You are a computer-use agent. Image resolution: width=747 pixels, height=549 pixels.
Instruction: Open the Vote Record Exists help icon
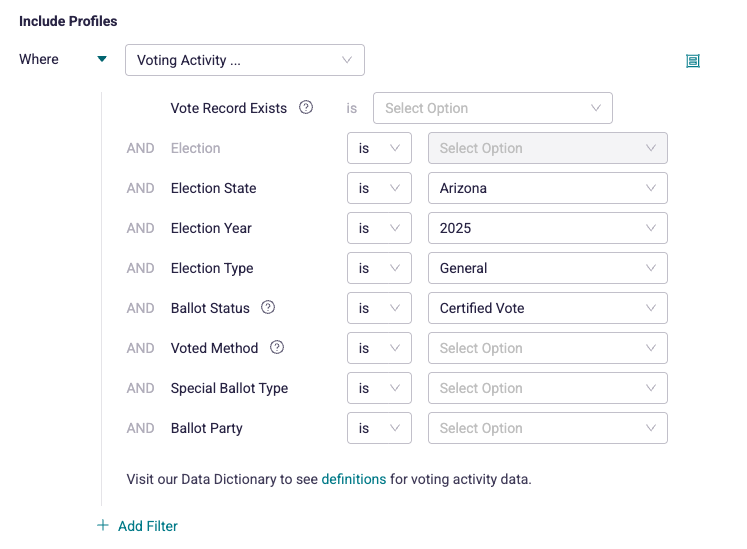click(x=306, y=107)
